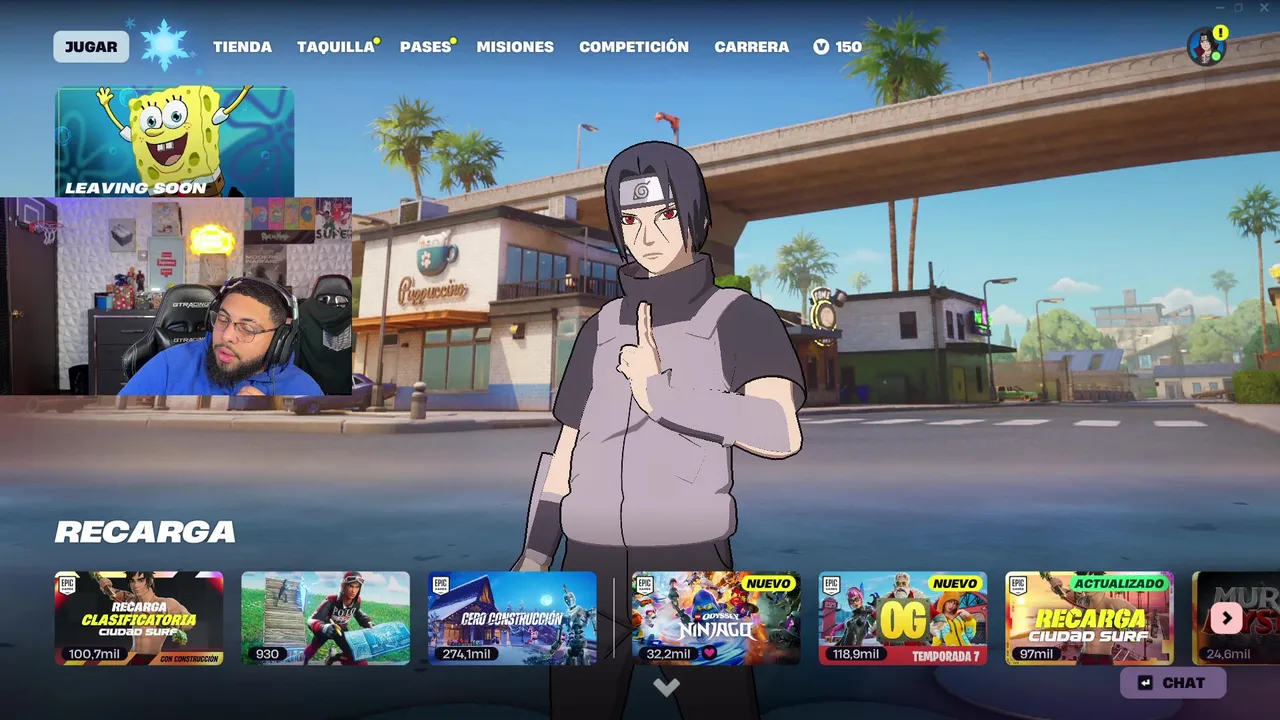The width and height of the screenshot is (1280, 720).
Task: Open the SpongeBob Leaving Soon banner
Action: 174,142
